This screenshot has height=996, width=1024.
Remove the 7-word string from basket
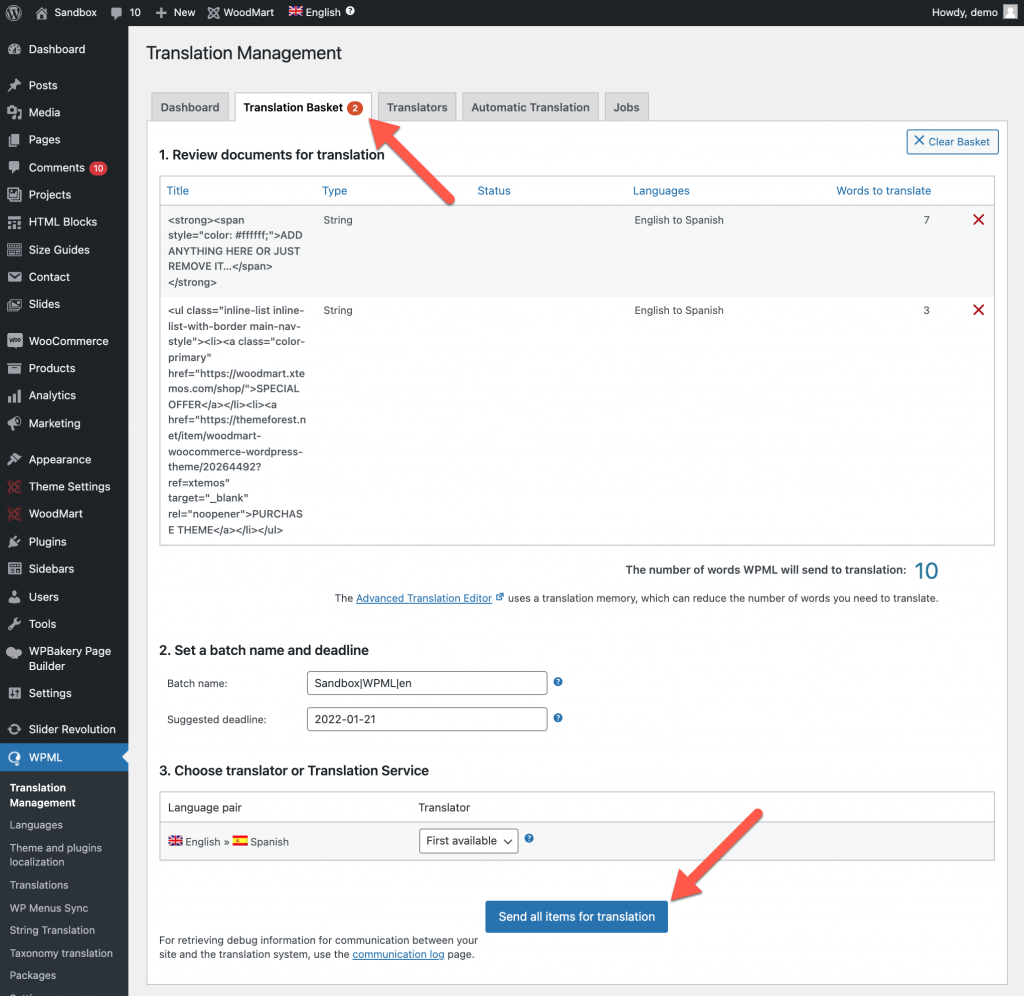tap(978, 219)
